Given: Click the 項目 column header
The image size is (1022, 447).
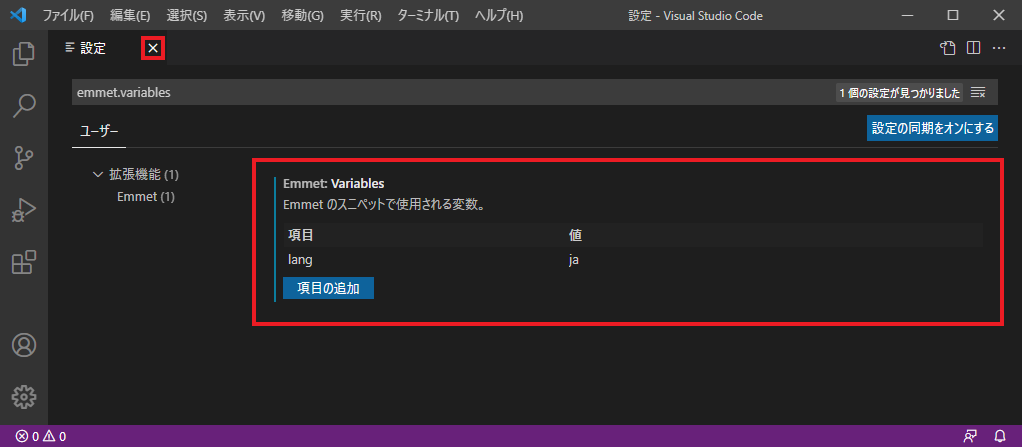Looking at the screenshot, I should click(301, 235).
